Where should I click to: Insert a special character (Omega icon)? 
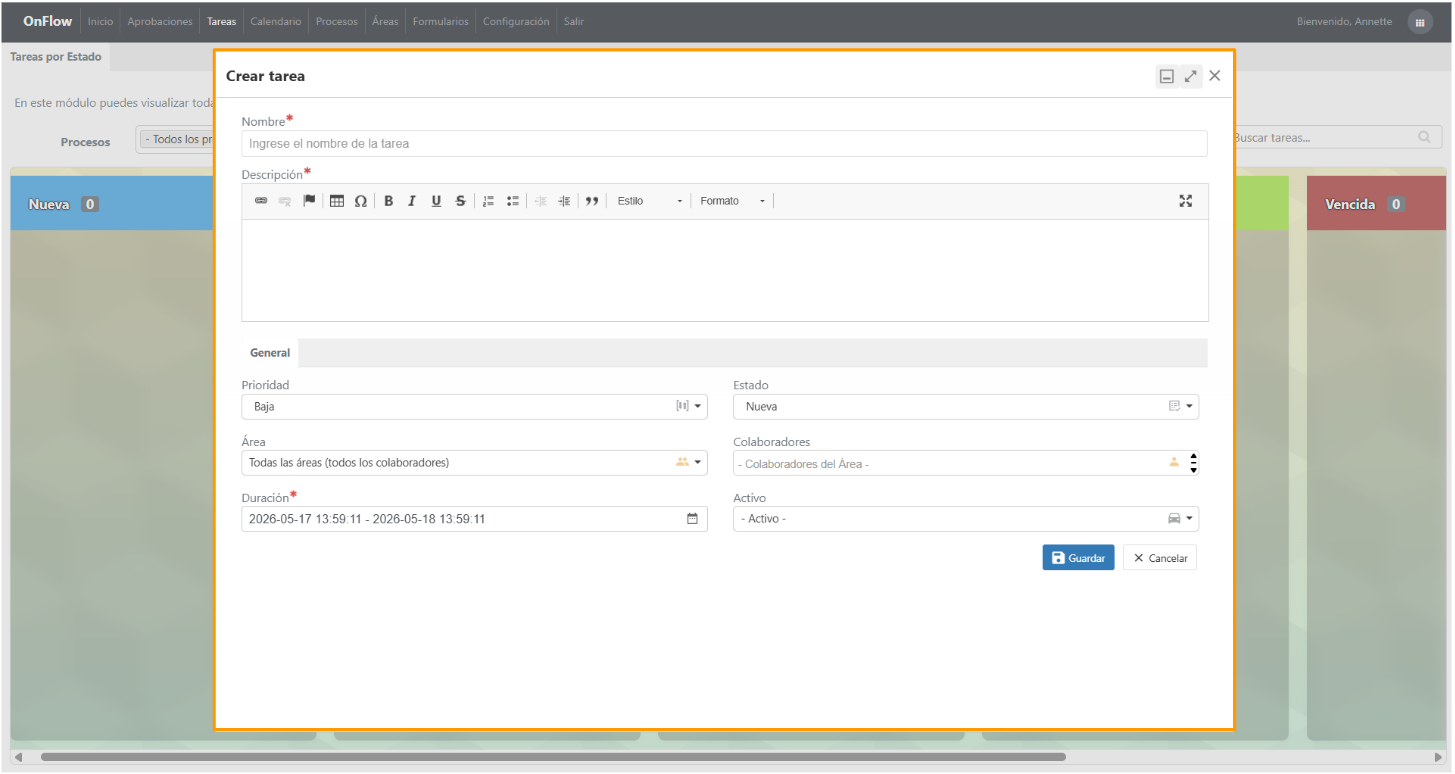coord(361,201)
